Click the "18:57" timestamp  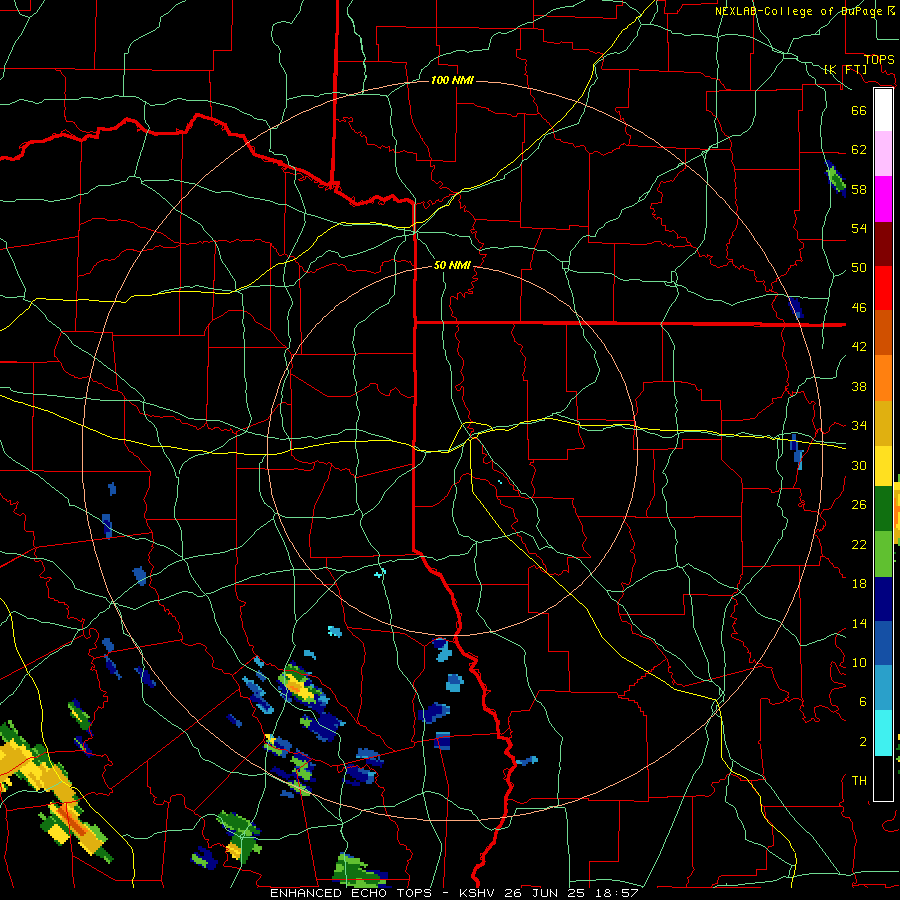pos(616,893)
